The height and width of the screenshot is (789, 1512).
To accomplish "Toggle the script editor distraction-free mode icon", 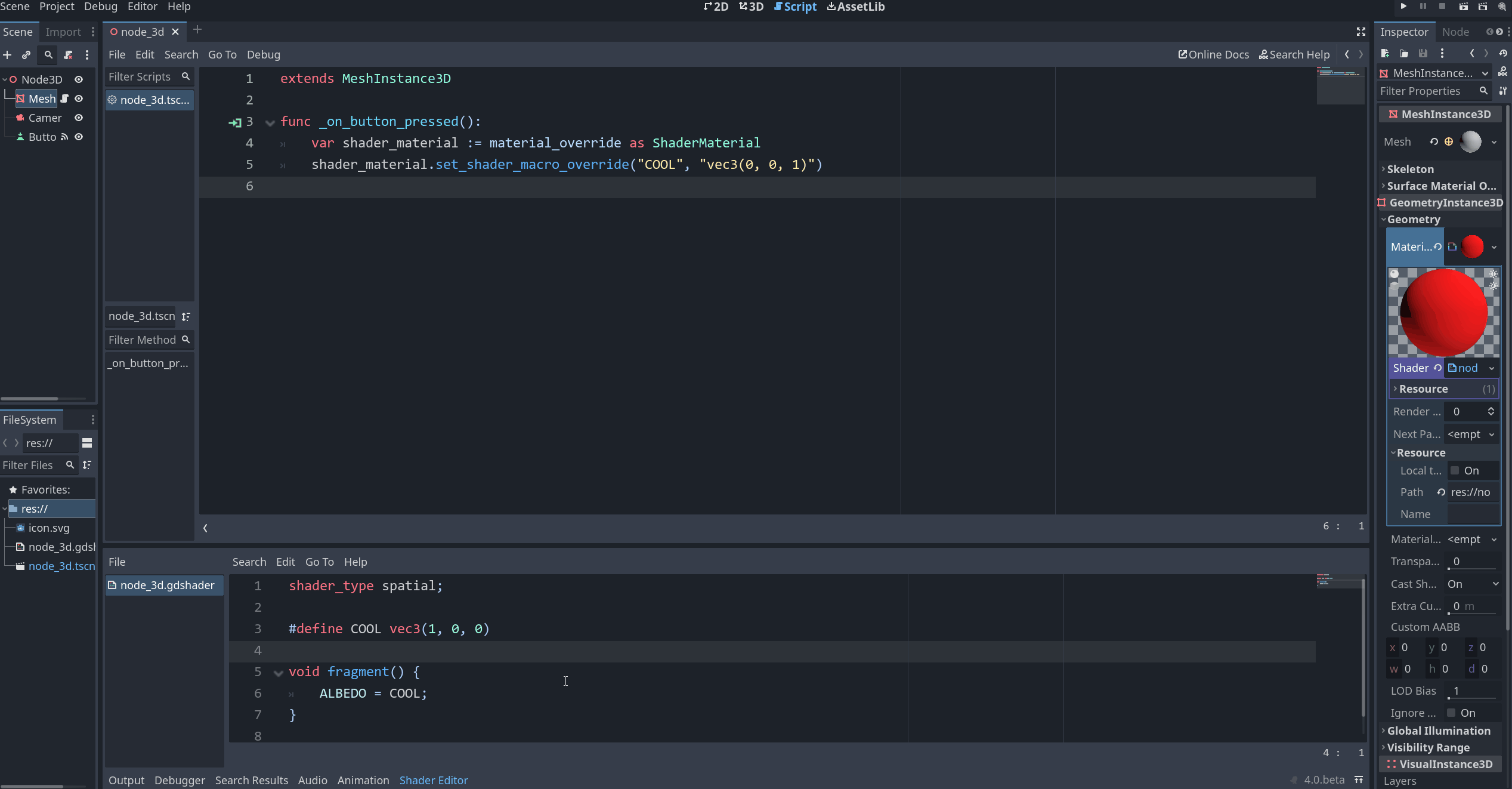I will click(1361, 32).
